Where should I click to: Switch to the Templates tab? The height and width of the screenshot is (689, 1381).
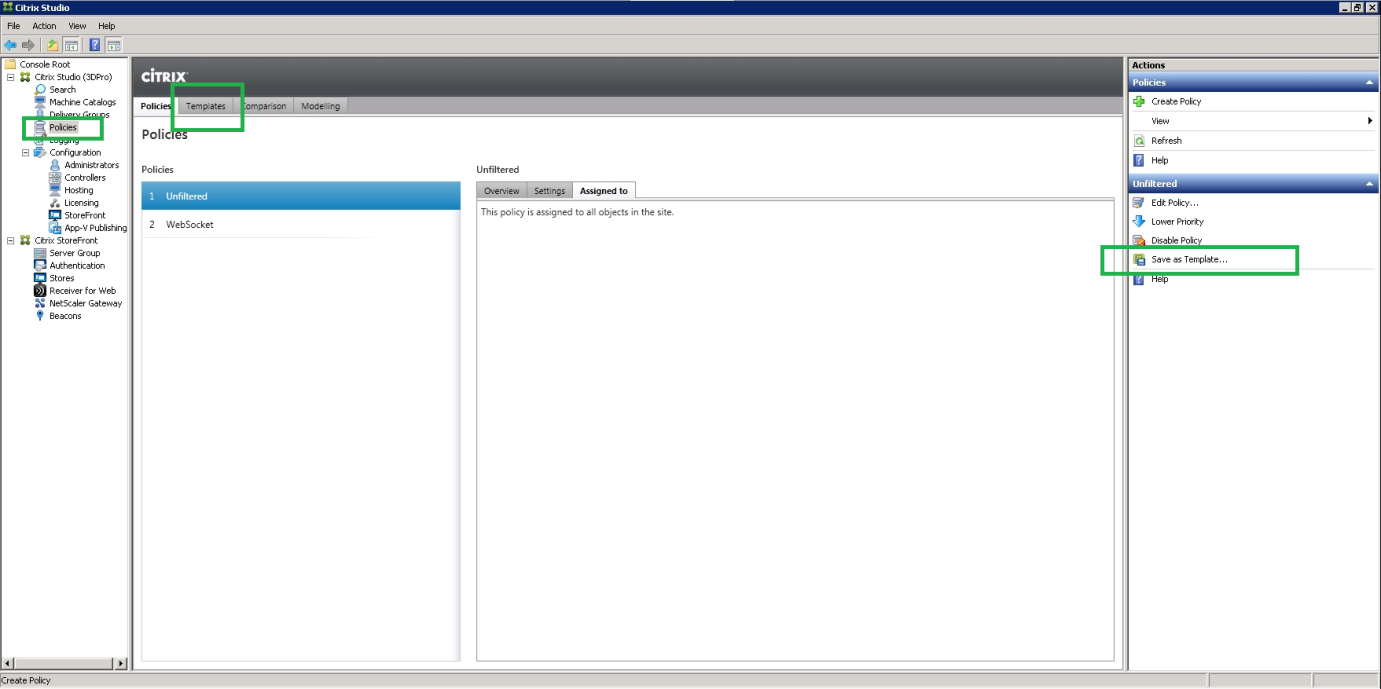pyautogui.click(x=206, y=106)
